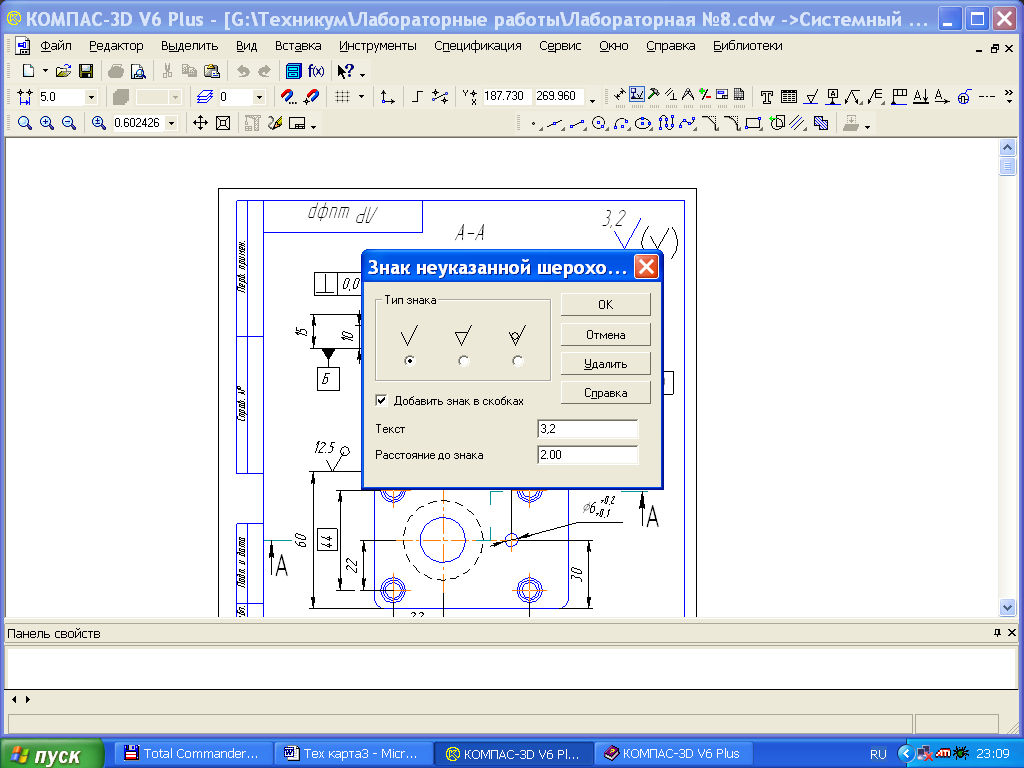This screenshot has height=768, width=1024.
Task: Click the Текст field containing 3,2
Action: [x=587, y=428]
